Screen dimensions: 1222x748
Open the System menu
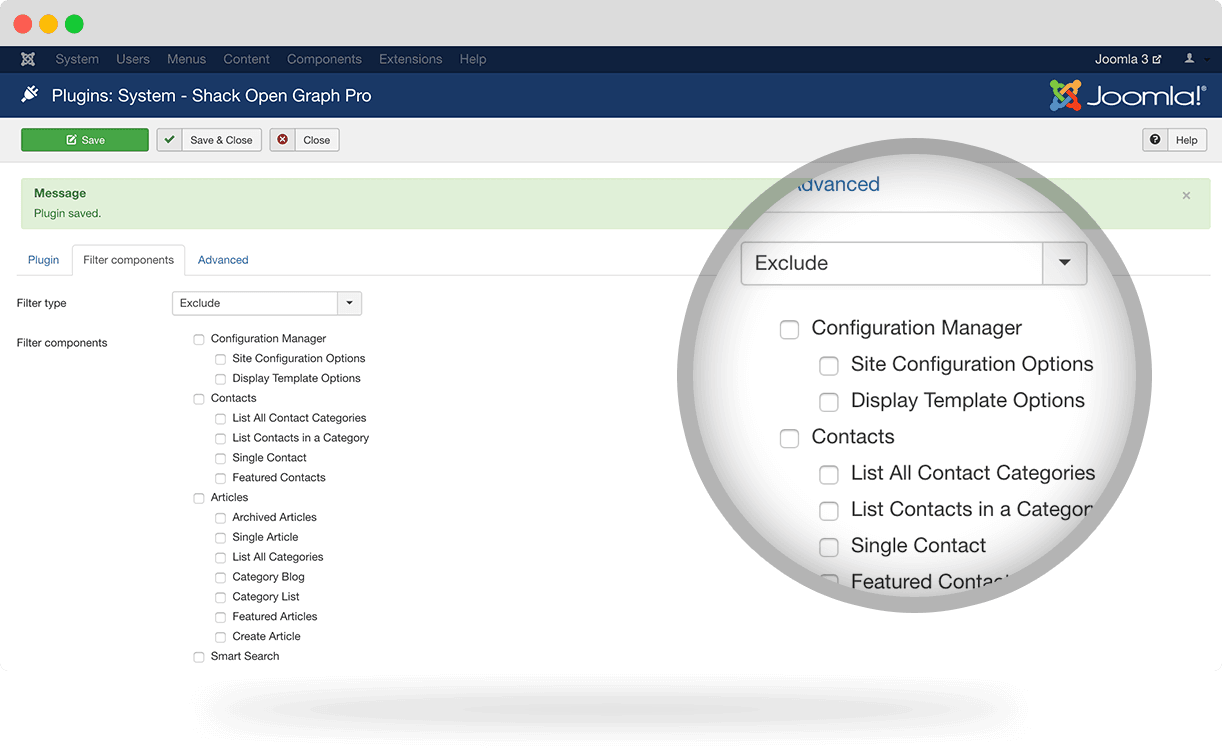(77, 59)
